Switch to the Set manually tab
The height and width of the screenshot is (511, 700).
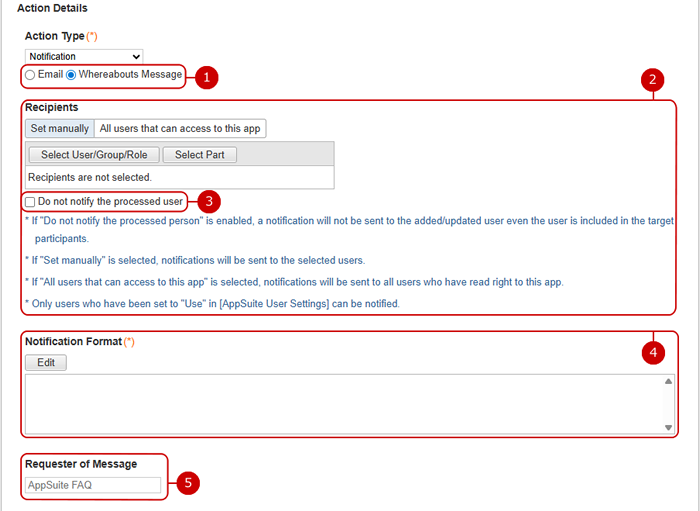click(x=59, y=128)
